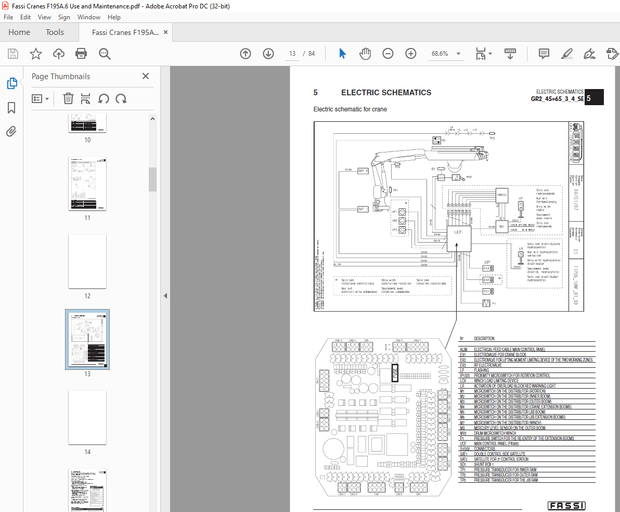The height and width of the screenshot is (512, 620).
Task: Open the File menu
Action: [8, 17]
